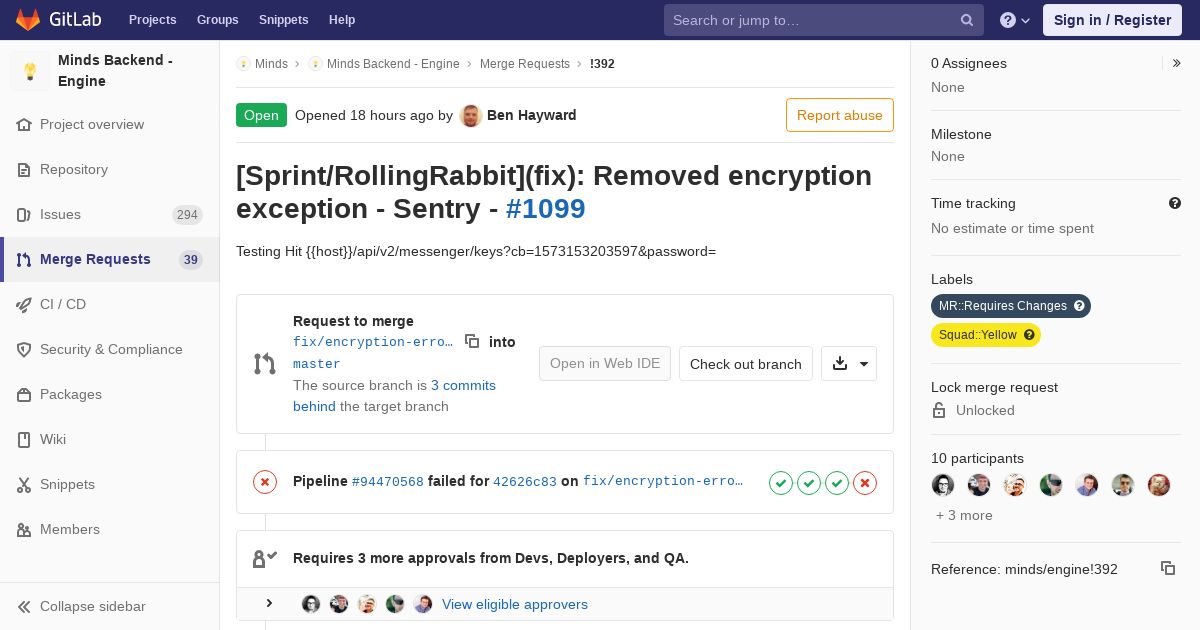Click the search magnifier icon
The width and height of the screenshot is (1200, 630).
[967, 20]
